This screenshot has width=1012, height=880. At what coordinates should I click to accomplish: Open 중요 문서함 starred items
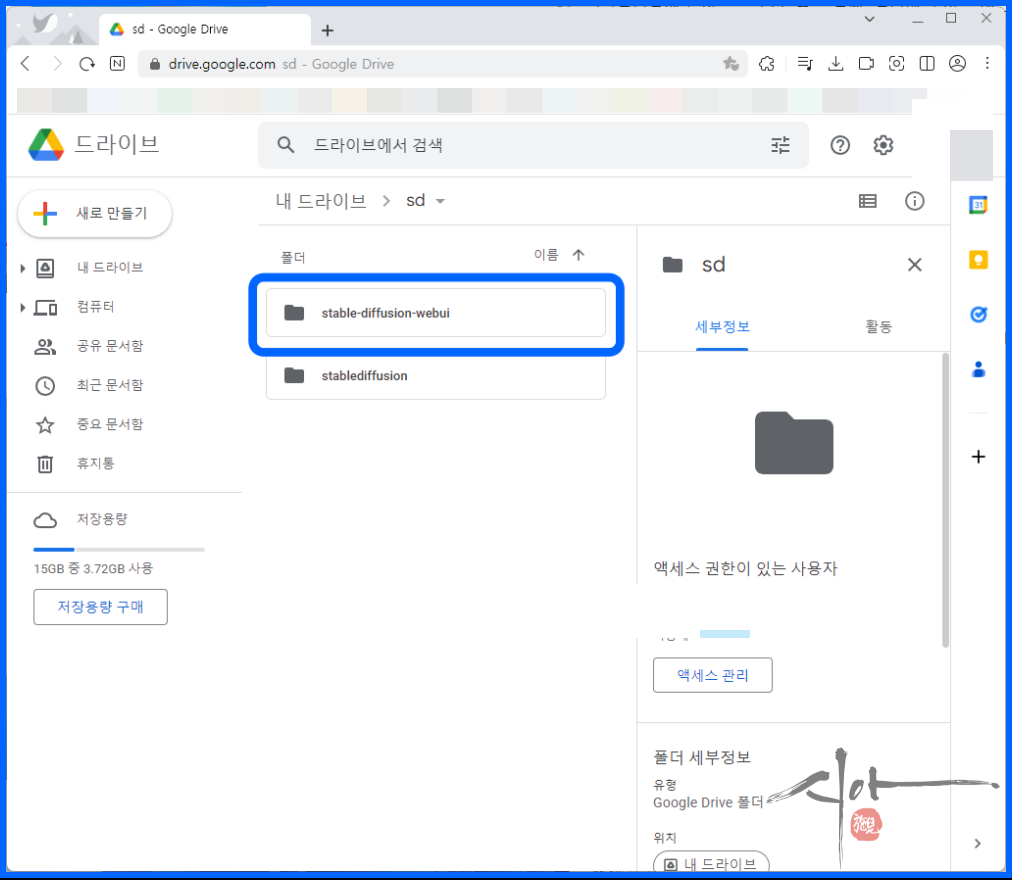110,424
